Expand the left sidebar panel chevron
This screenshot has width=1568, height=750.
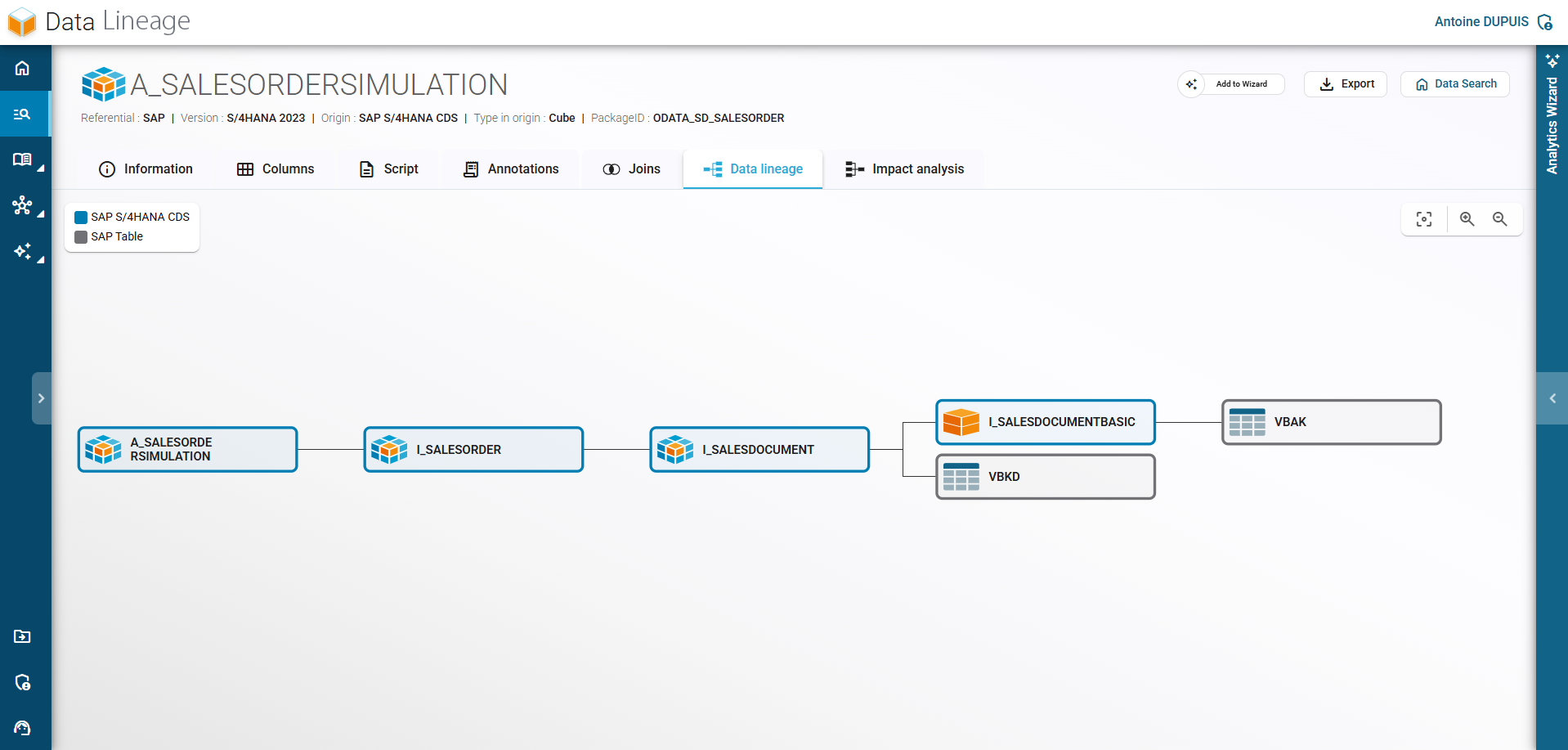43,398
